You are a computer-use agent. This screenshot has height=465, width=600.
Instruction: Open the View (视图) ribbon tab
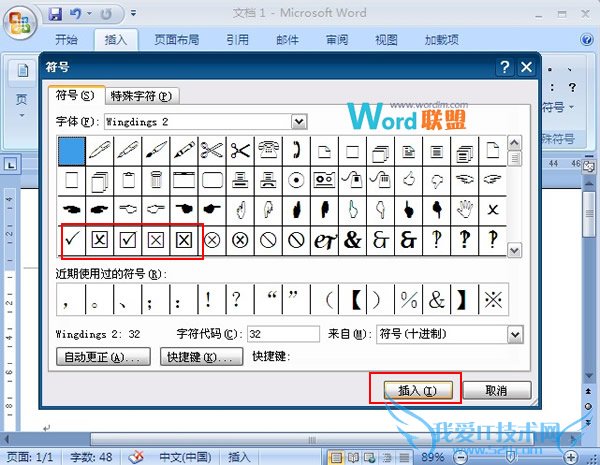[x=386, y=40]
